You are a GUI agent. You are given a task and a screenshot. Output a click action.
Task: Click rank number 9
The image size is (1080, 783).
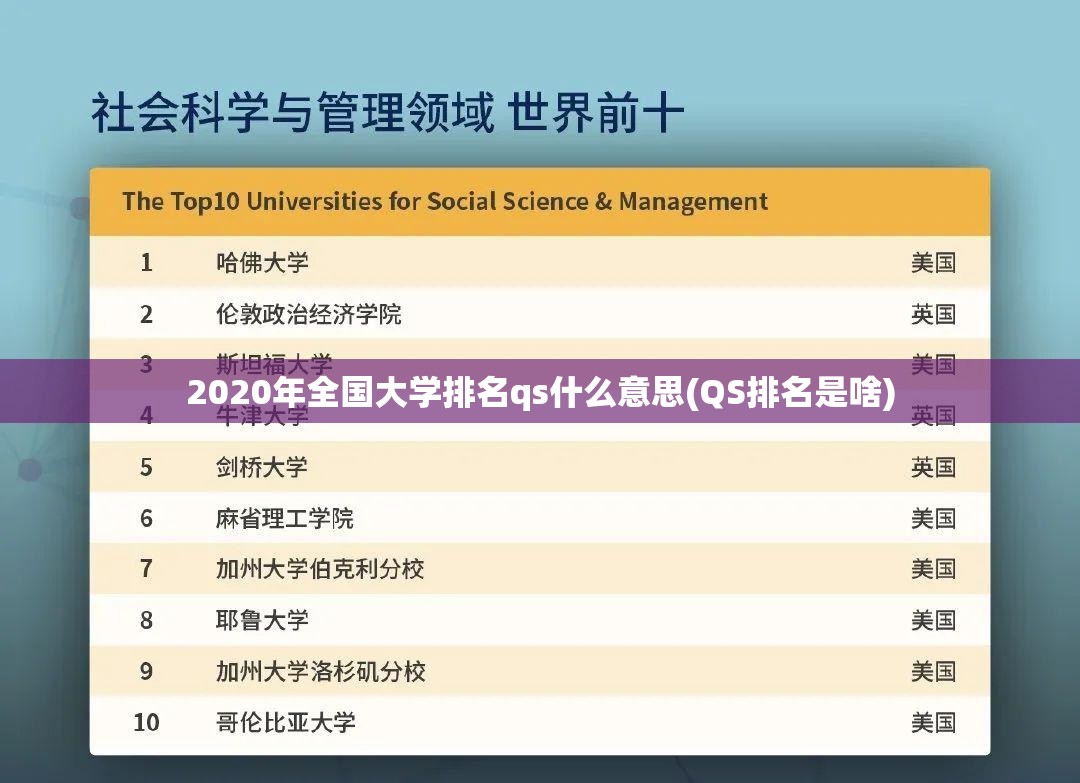146,671
